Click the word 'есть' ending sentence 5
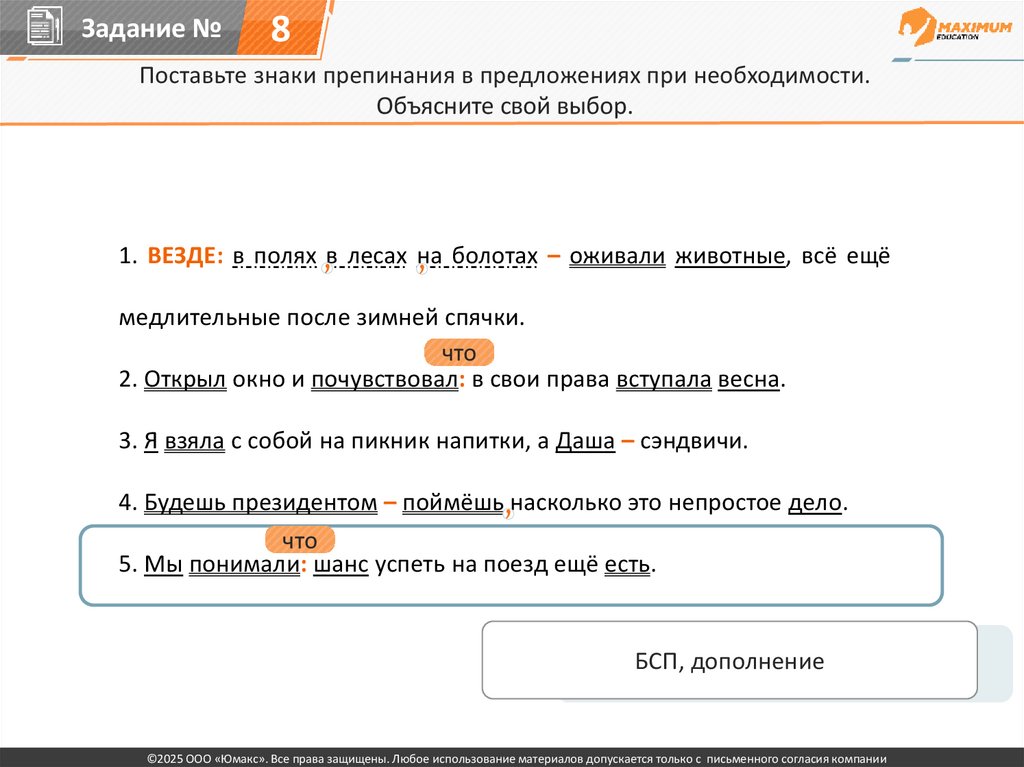This screenshot has height=767, width=1024. (x=627, y=564)
